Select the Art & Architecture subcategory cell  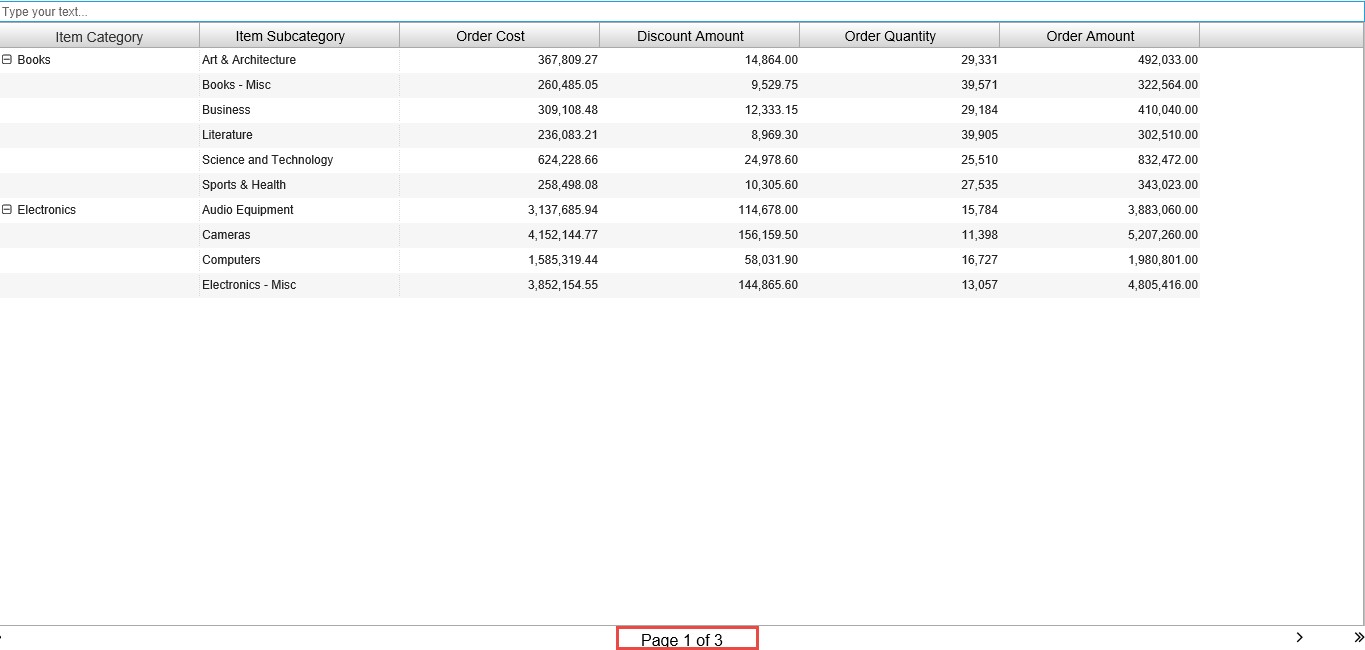pyautogui.click(x=249, y=60)
